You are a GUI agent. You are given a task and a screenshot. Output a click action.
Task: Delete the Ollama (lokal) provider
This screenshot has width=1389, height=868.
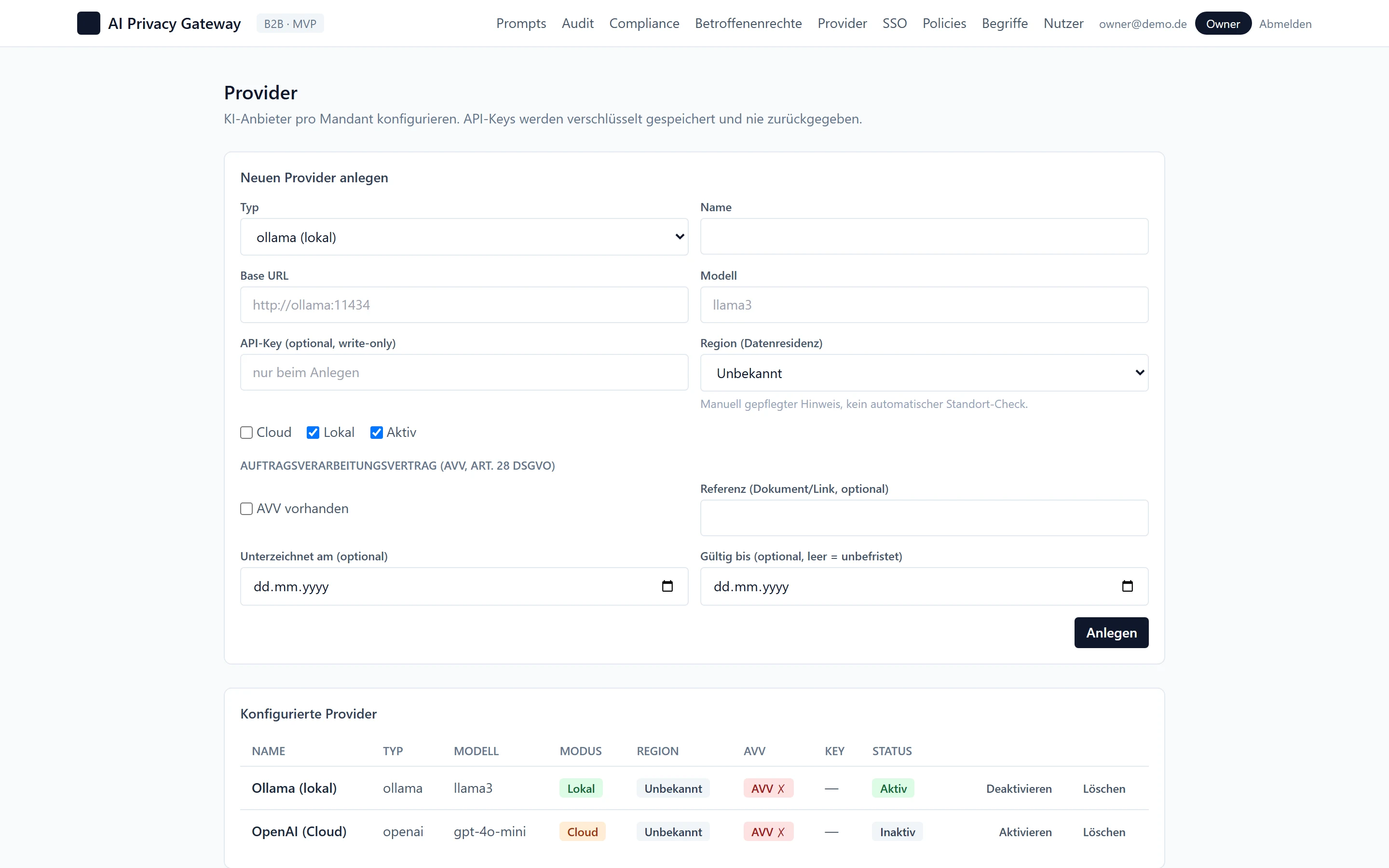click(x=1104, y=788)
